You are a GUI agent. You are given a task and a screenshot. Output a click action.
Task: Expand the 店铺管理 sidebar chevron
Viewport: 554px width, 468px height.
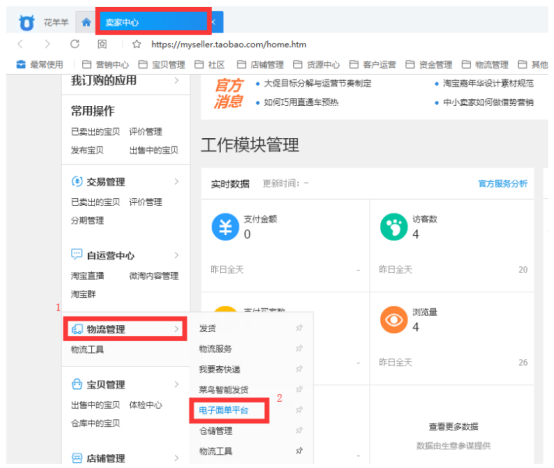pyautogui.click(x=176, y=458)
